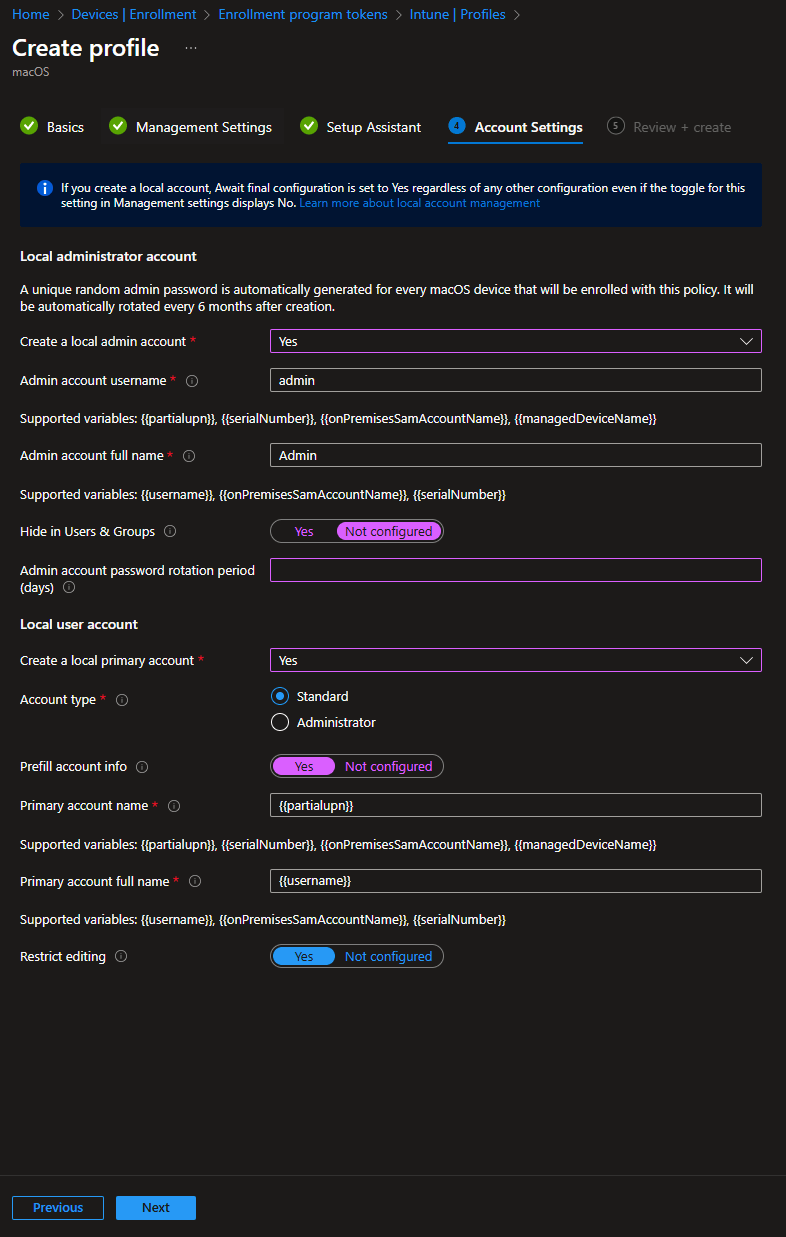
Task: Click info icon for Hide in Users & Groups
Action: [170, 532]
